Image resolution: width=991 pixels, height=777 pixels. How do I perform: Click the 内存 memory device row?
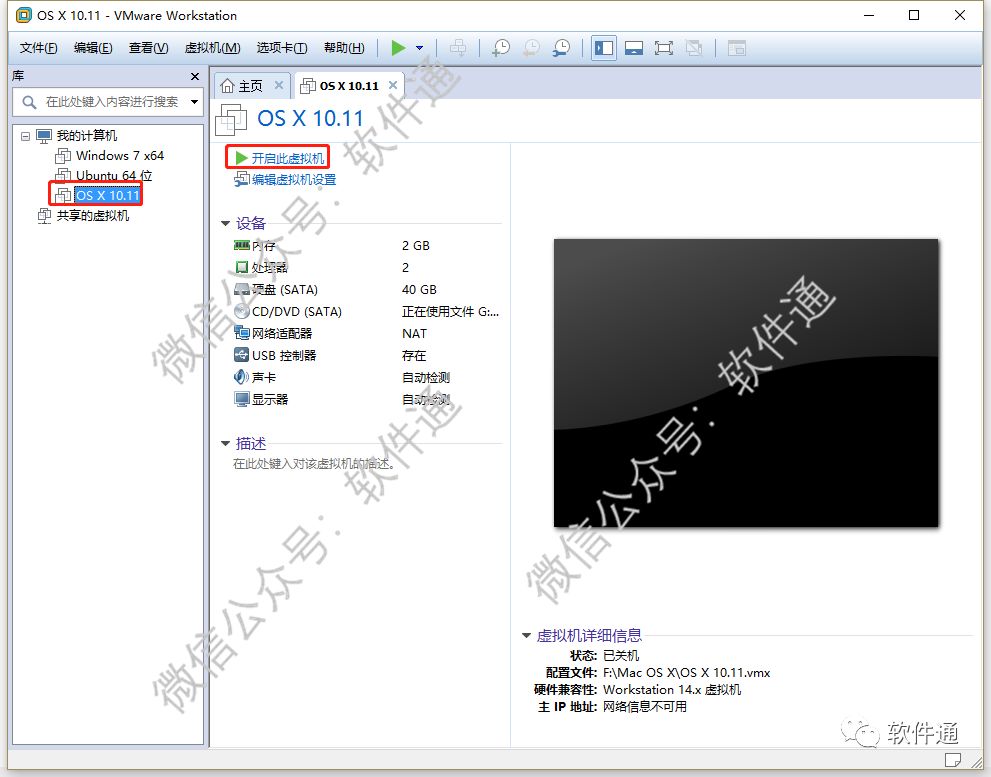[x=366, y=246]
